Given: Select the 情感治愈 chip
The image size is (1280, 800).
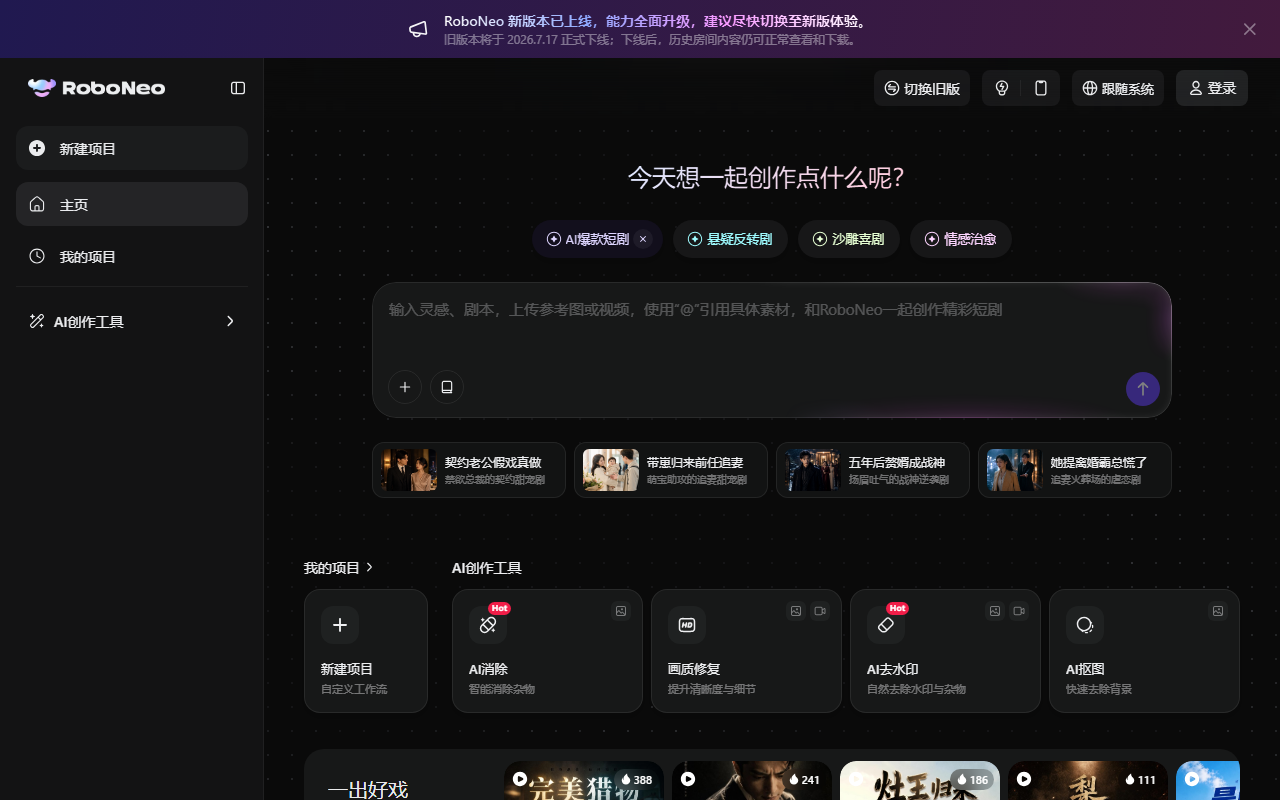Looking at the screenshot, I should click(x=961, y=239).
